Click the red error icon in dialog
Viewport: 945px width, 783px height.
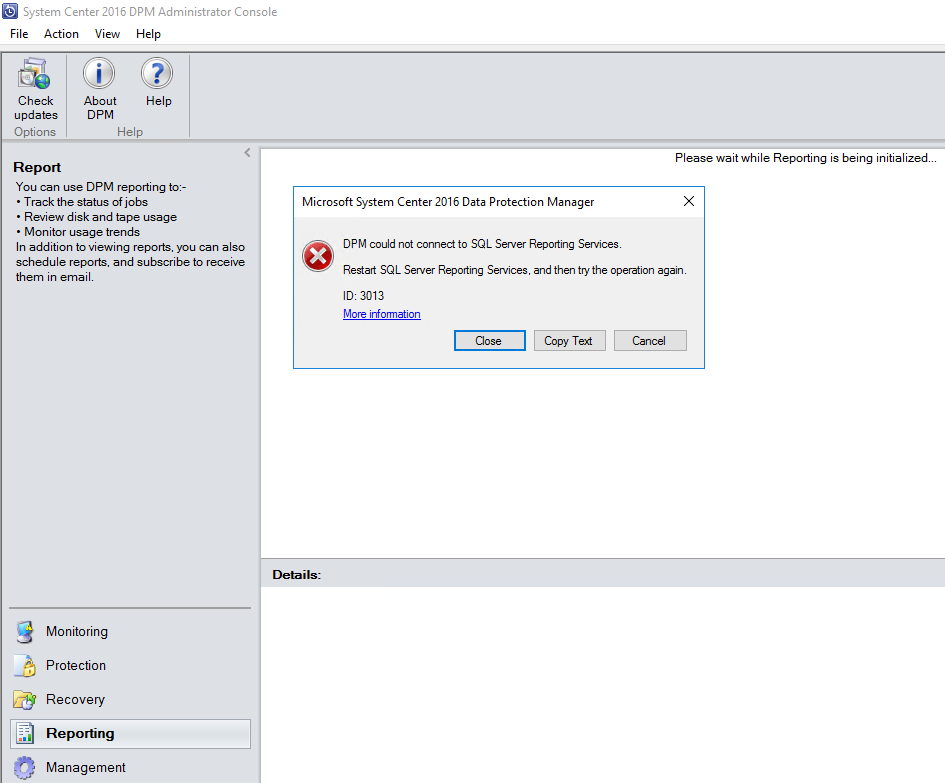tap(318, 256)
